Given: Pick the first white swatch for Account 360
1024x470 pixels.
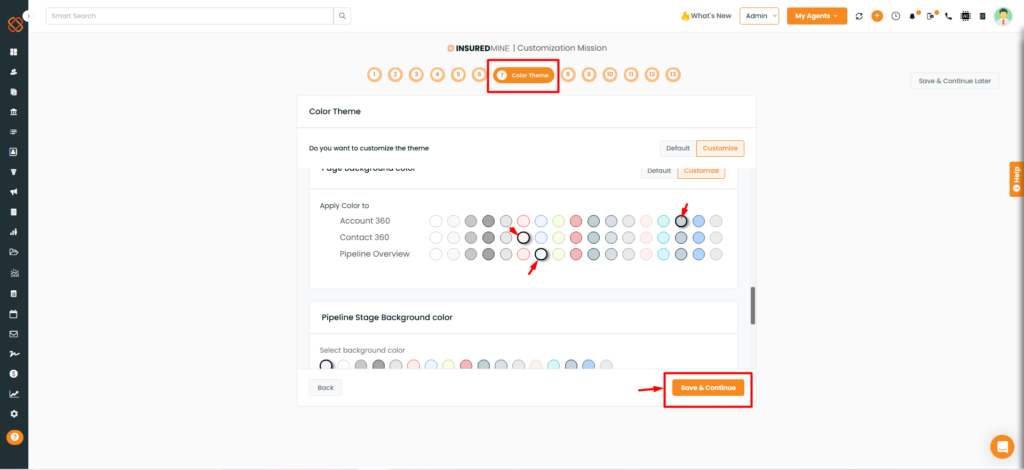Looking at the screenshot, I should pyautogui.click(x=436, y=221).
